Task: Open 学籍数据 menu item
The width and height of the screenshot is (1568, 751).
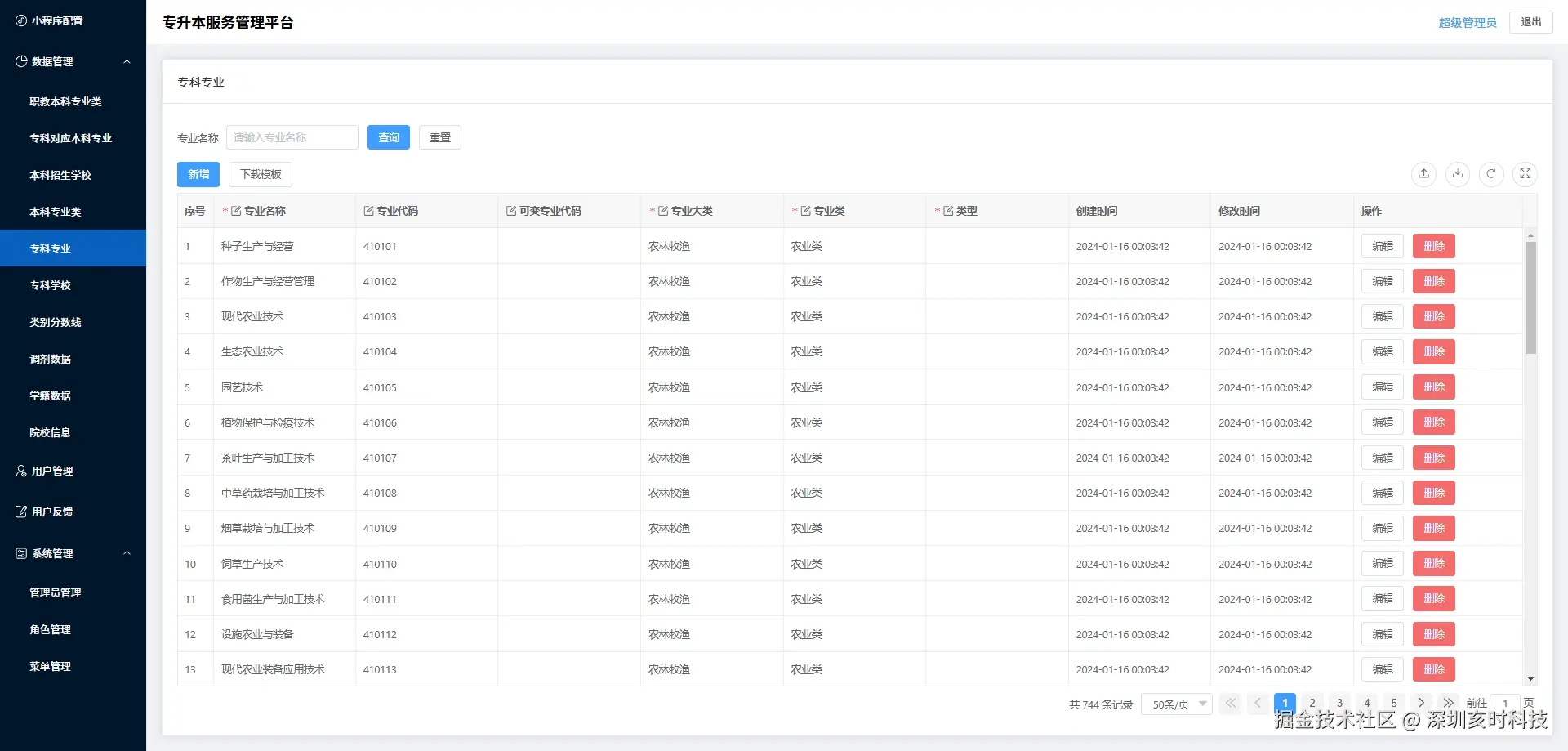Action: click(x=73, y=396)
